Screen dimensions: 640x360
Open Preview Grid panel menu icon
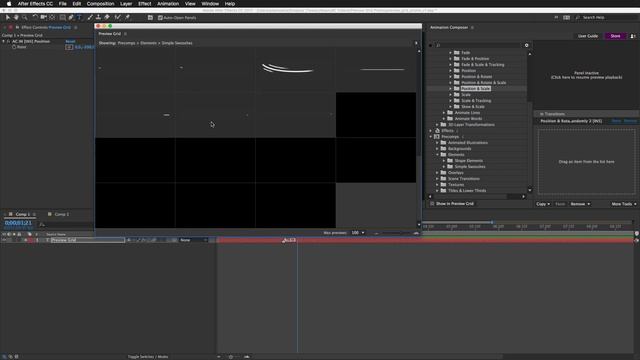[125, 34]
